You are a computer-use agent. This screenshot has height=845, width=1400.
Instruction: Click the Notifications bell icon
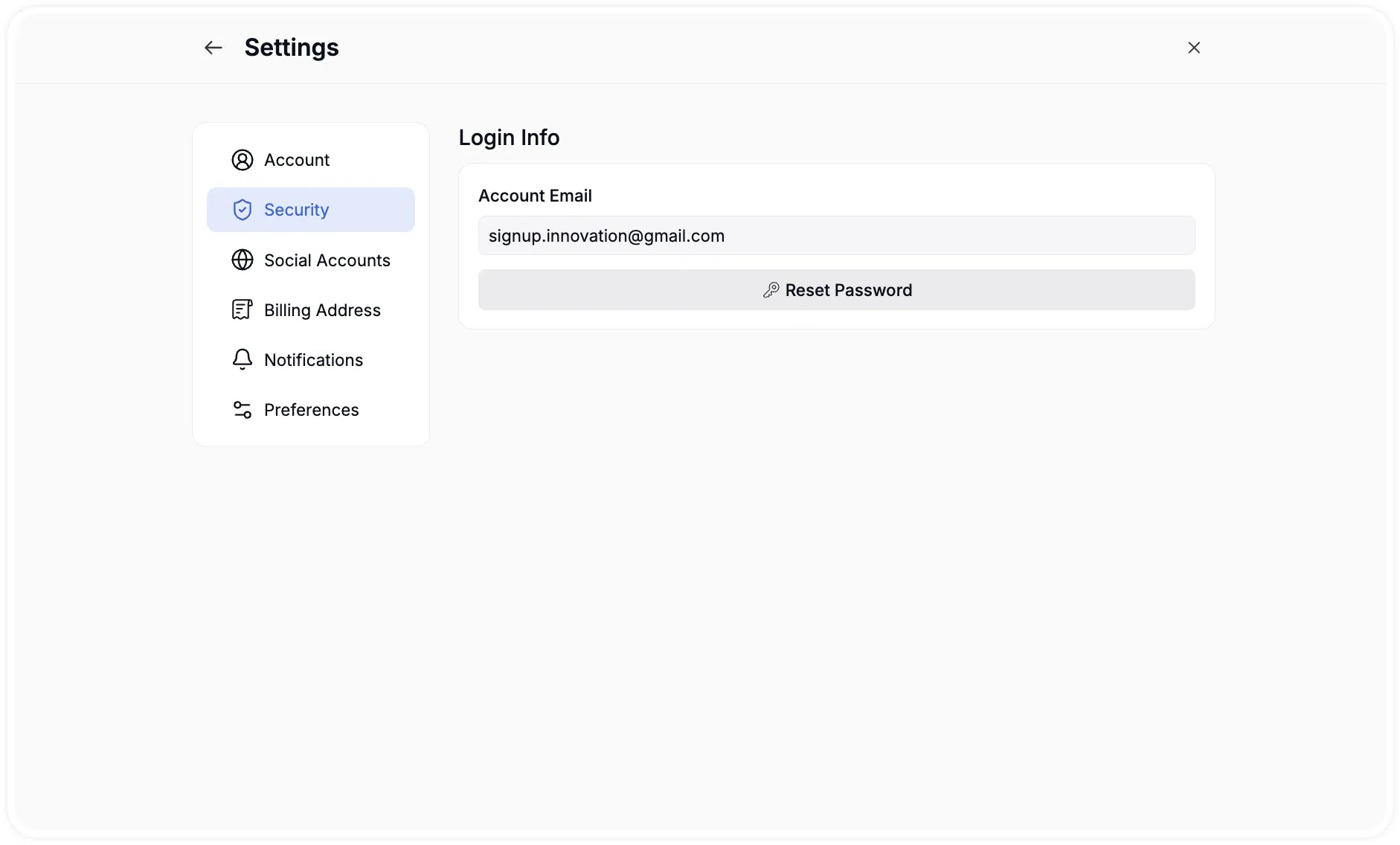243,359
